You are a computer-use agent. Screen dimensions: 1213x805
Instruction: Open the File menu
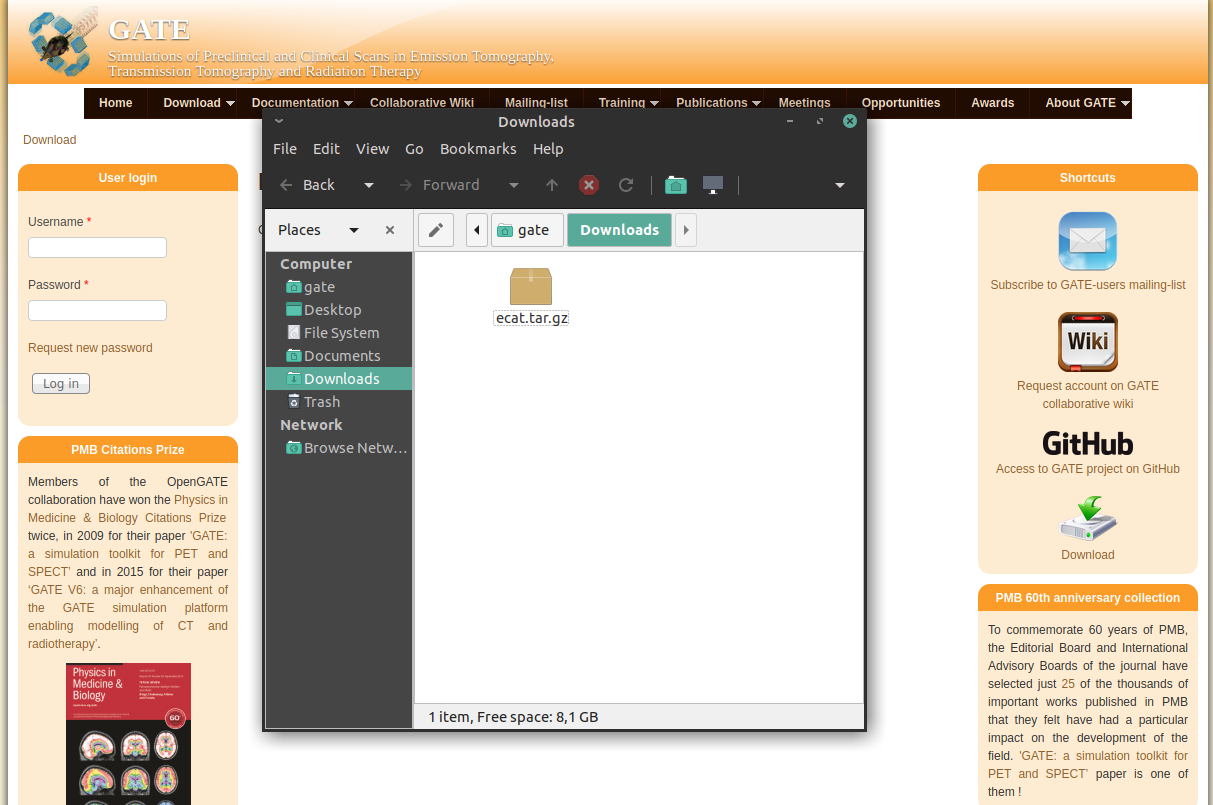click(x=285, y=149)
